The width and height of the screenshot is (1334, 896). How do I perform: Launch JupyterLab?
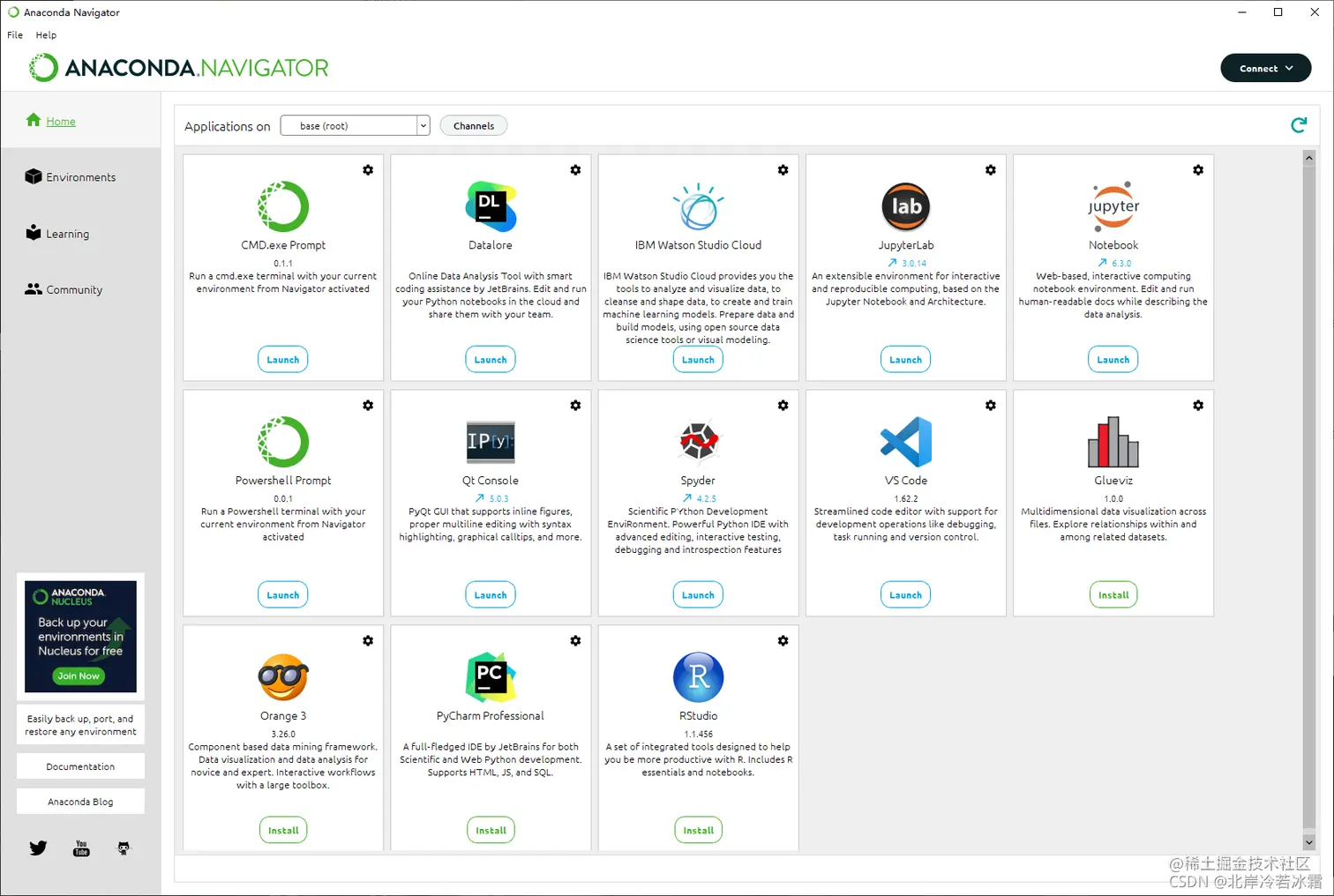906,360
